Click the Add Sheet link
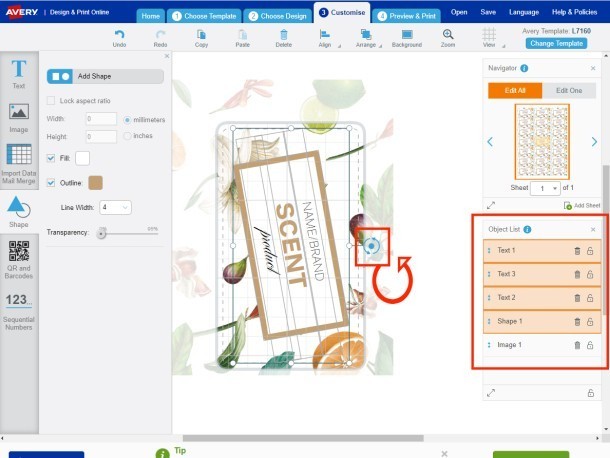This screenshot has height=458, width=610. [581, 205]
